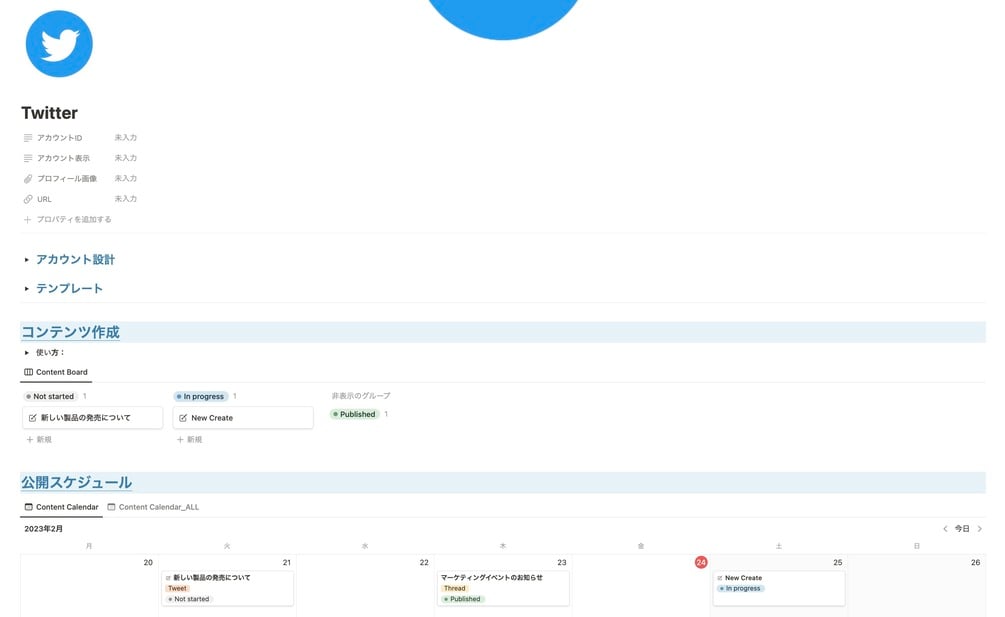
Task: Expand the テンプレート toggle
Action: pos(26,288)
